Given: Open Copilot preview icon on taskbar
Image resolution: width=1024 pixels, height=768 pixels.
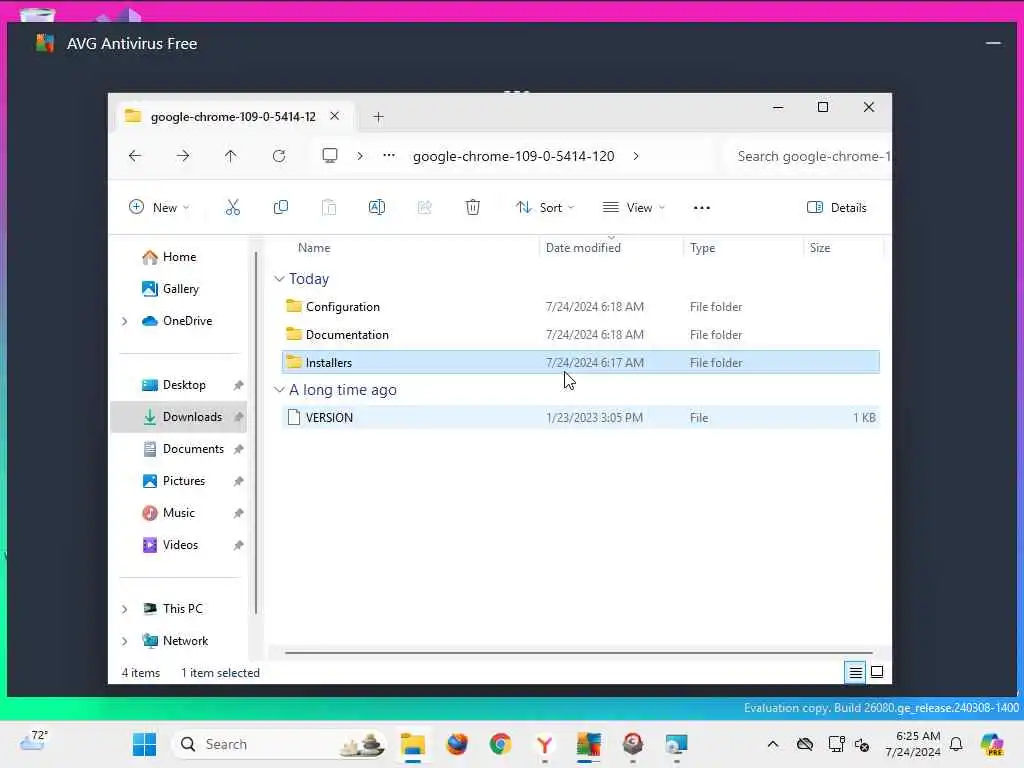Looking at the screenshot, I should point(992,744).
